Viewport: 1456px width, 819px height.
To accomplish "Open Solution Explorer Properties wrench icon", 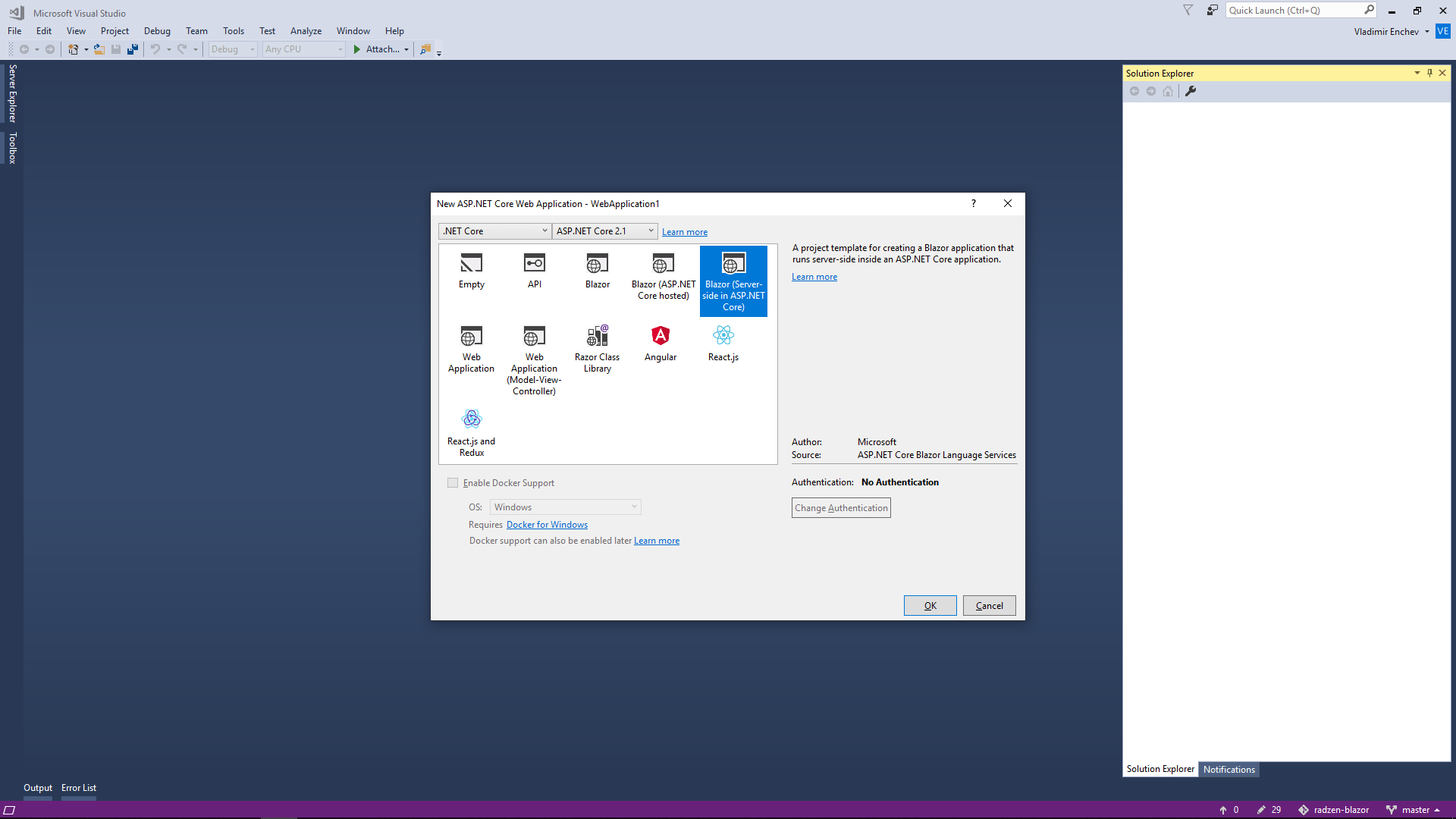I will 1191,91.
